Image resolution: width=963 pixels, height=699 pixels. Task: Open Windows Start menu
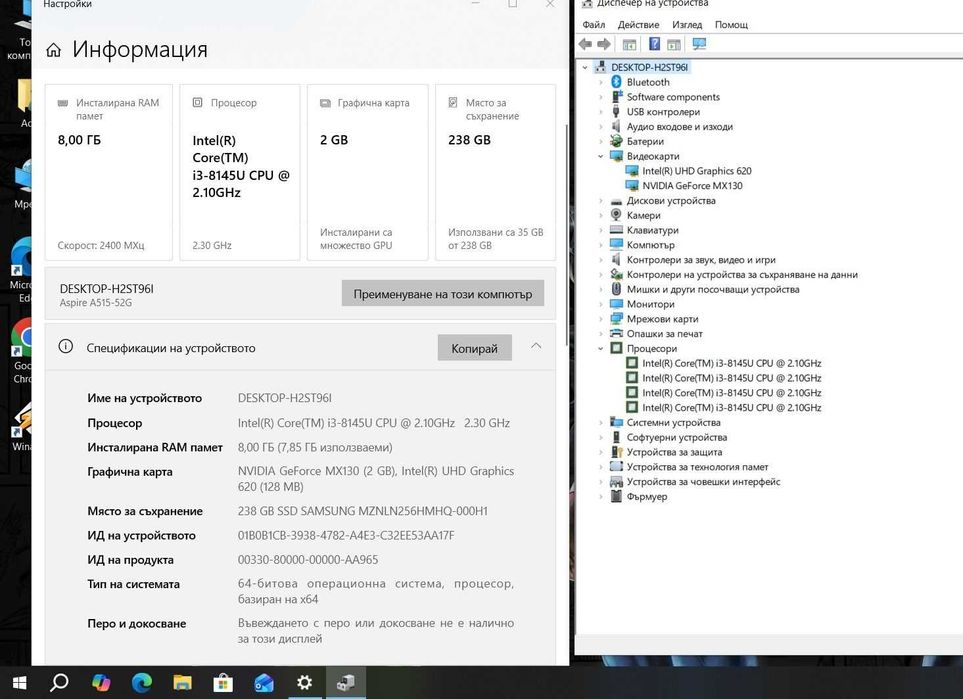(19, 682)
